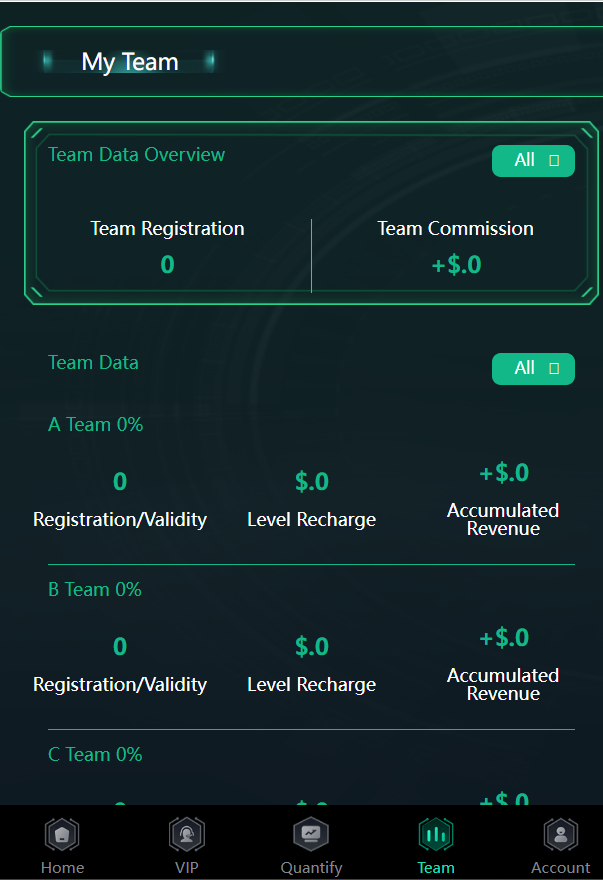
Task: Open the Team Data All filter dropdown
Action: tap(533, 369)
